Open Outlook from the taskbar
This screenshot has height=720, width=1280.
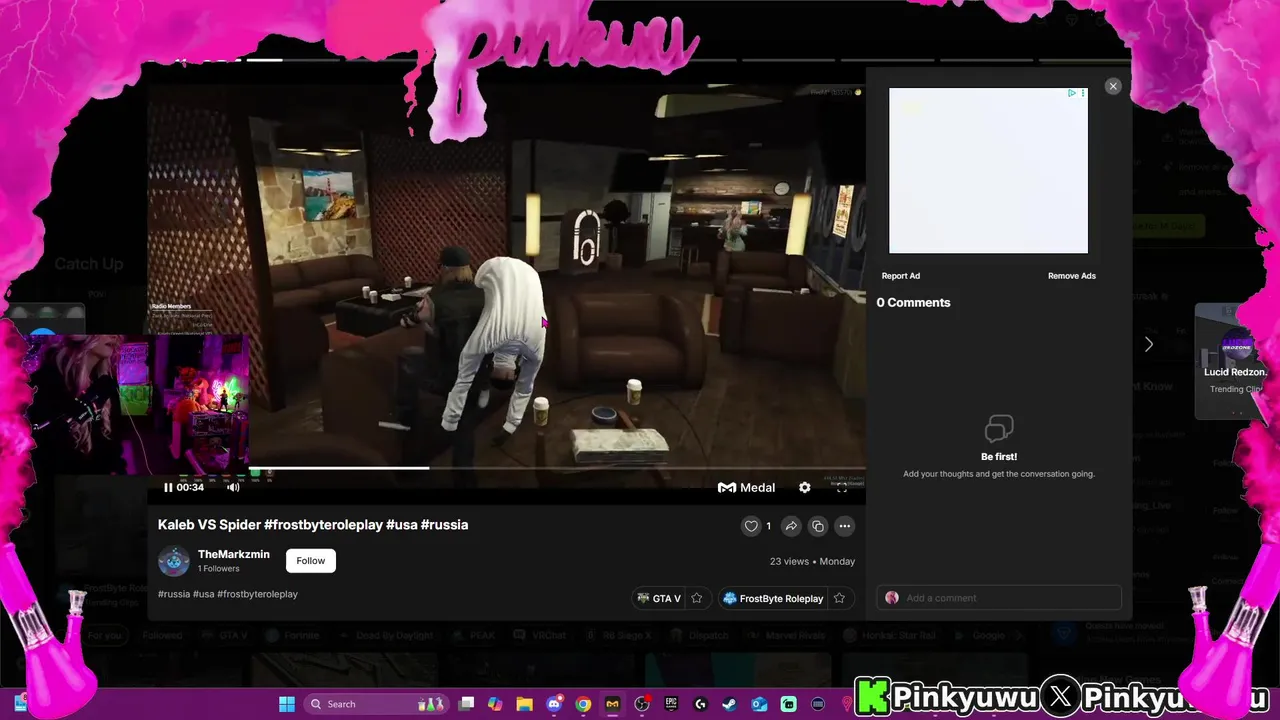[x=759, y=704]
